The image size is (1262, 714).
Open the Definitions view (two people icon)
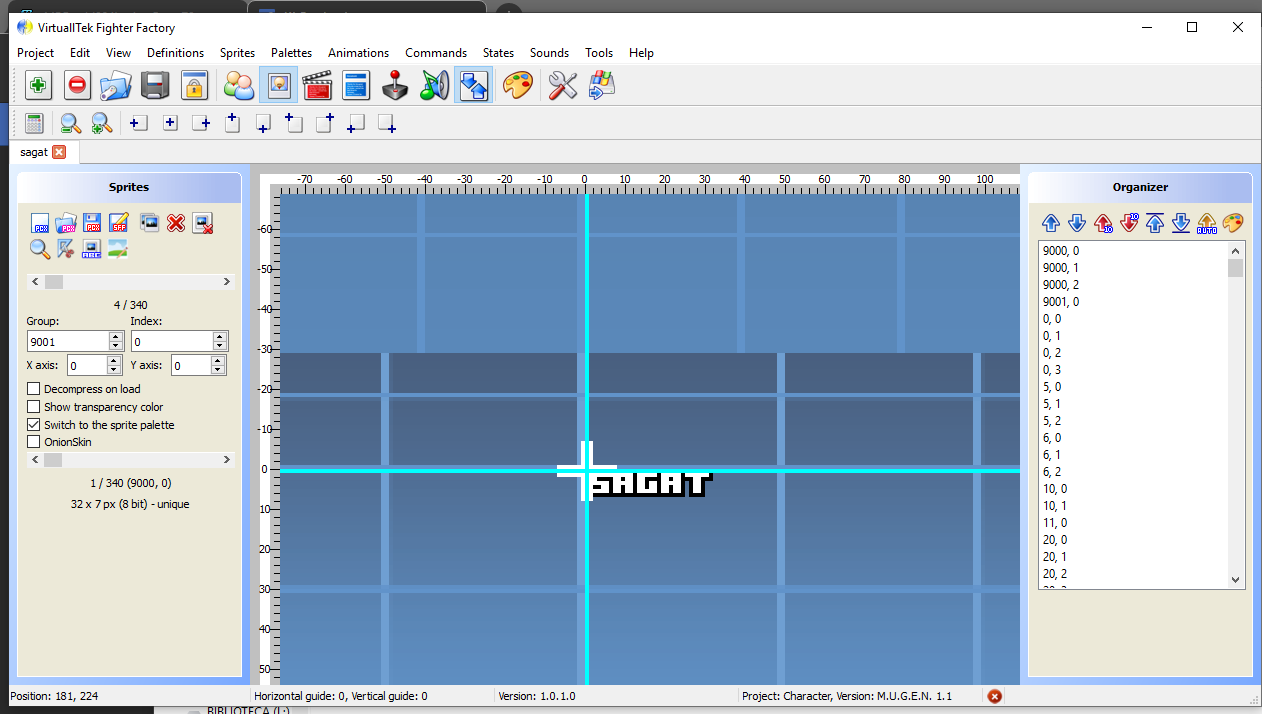[239, 86]
